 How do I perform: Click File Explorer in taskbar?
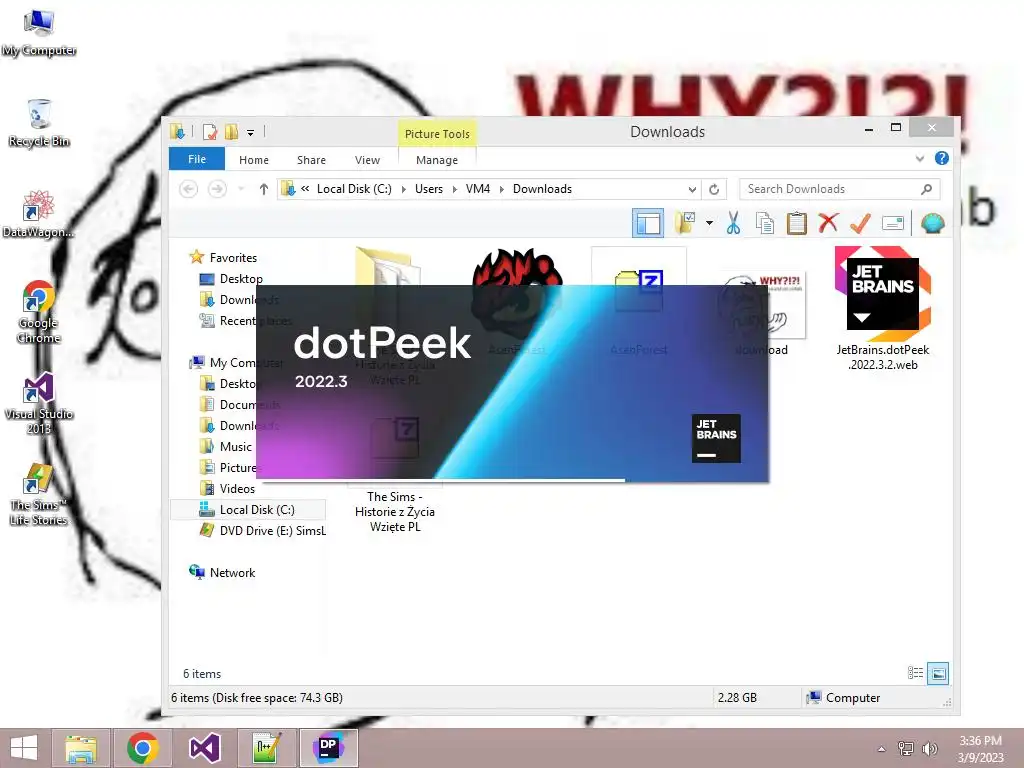click(81, 748)
